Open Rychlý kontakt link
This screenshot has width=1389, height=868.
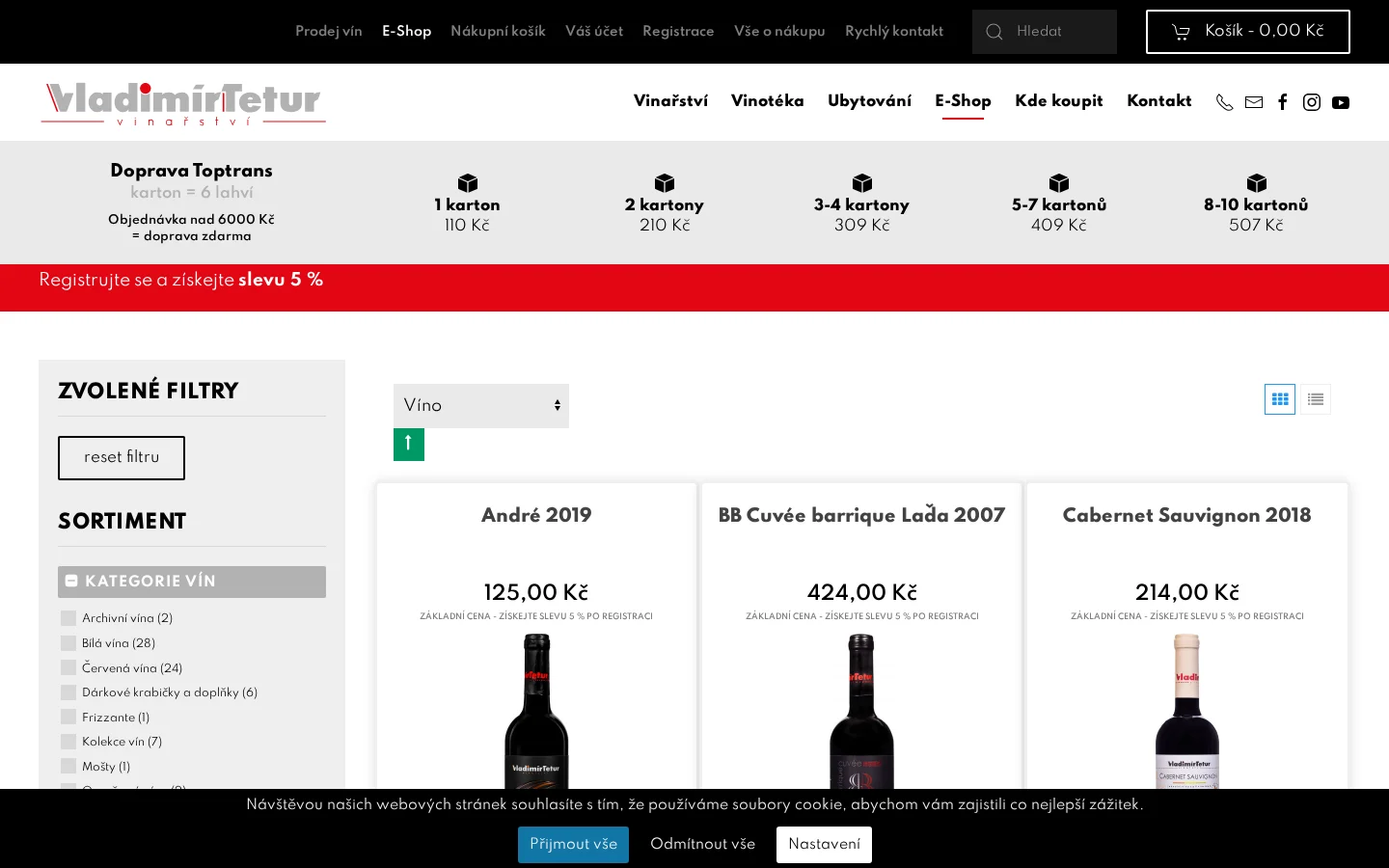[x=894, y=32]
